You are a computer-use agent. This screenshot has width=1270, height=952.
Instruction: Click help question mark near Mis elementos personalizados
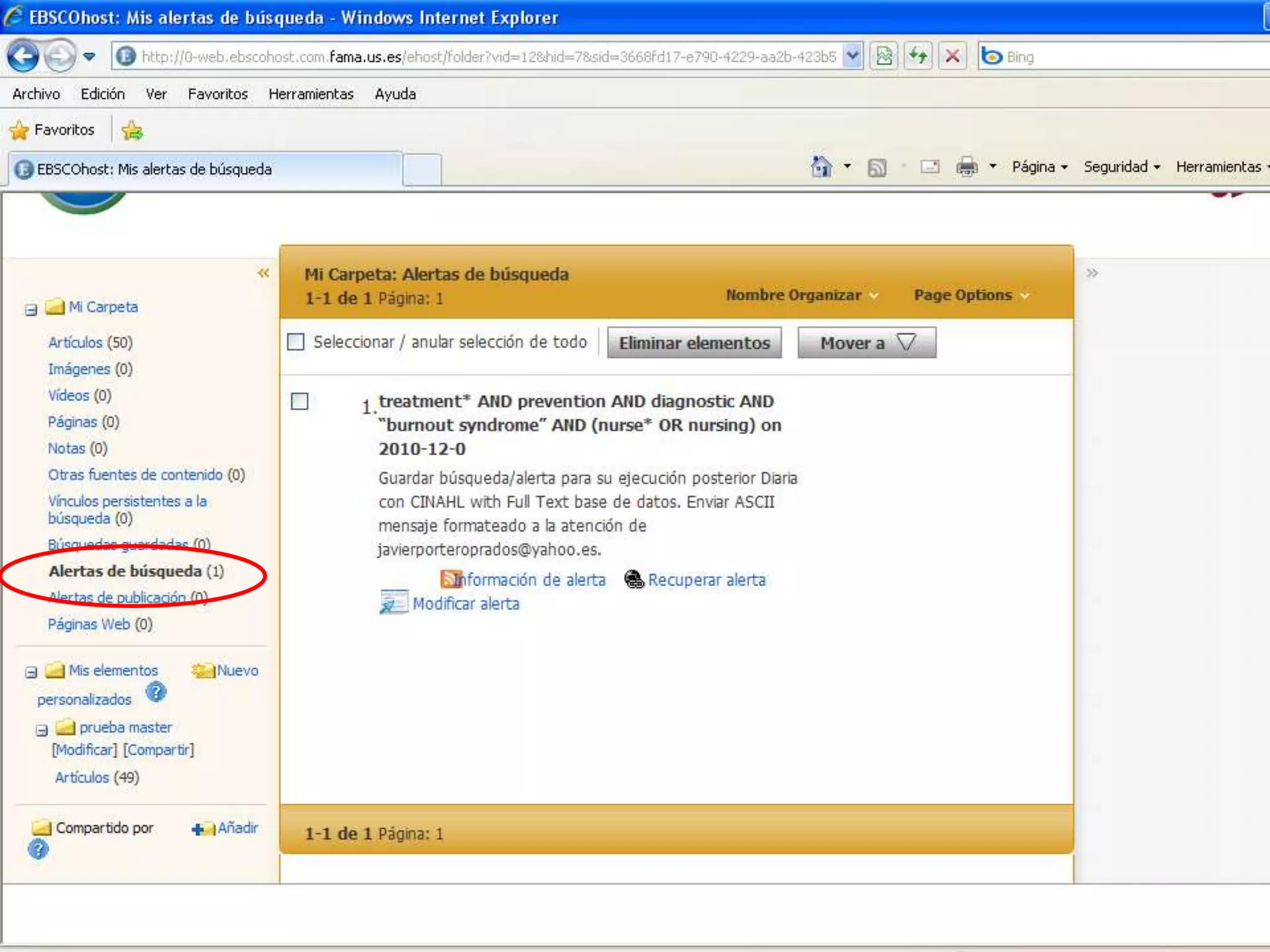point(156,692)
